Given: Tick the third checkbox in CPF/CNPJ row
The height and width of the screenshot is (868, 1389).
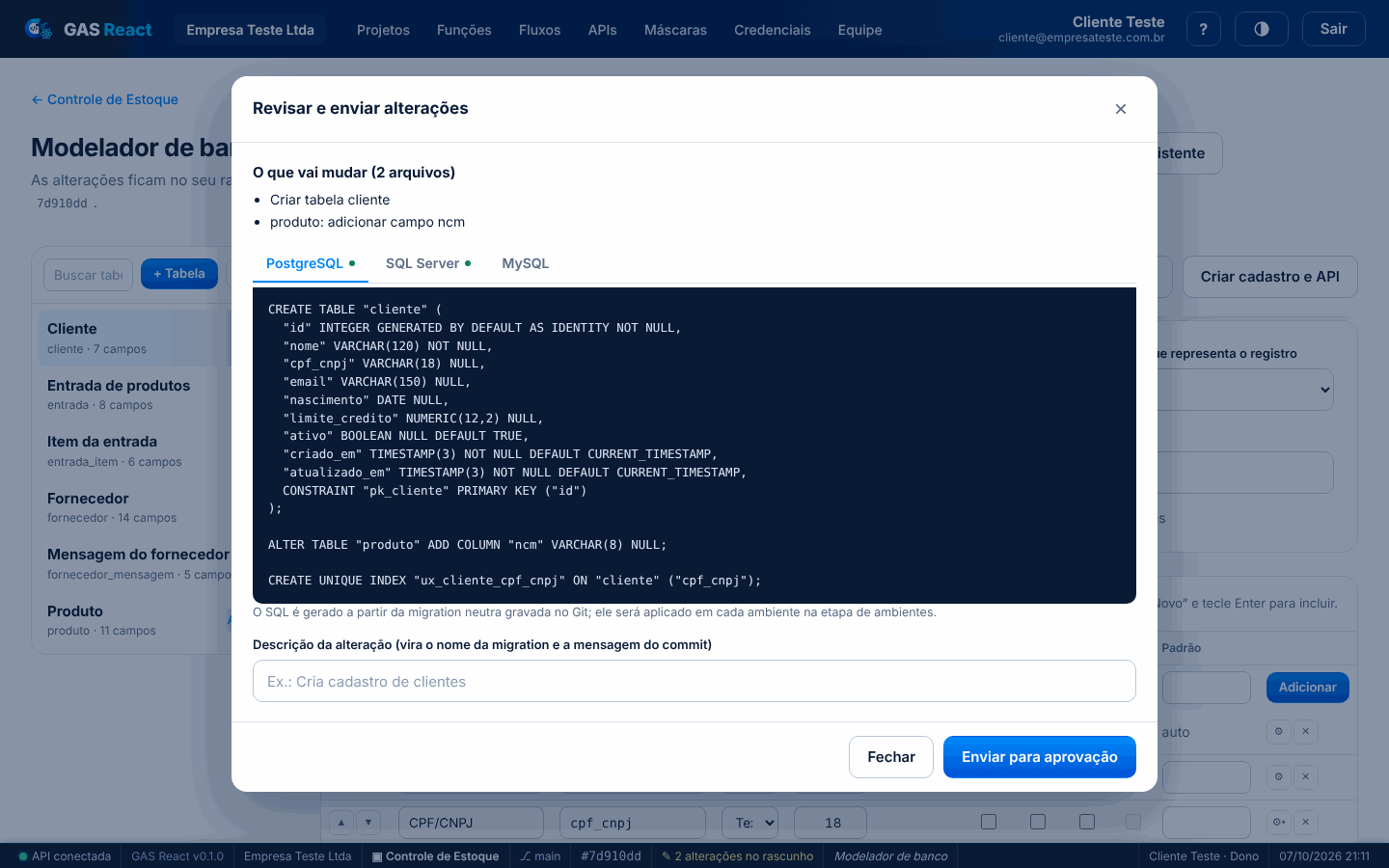Looking at the screenshot, I should (1087, 822).
